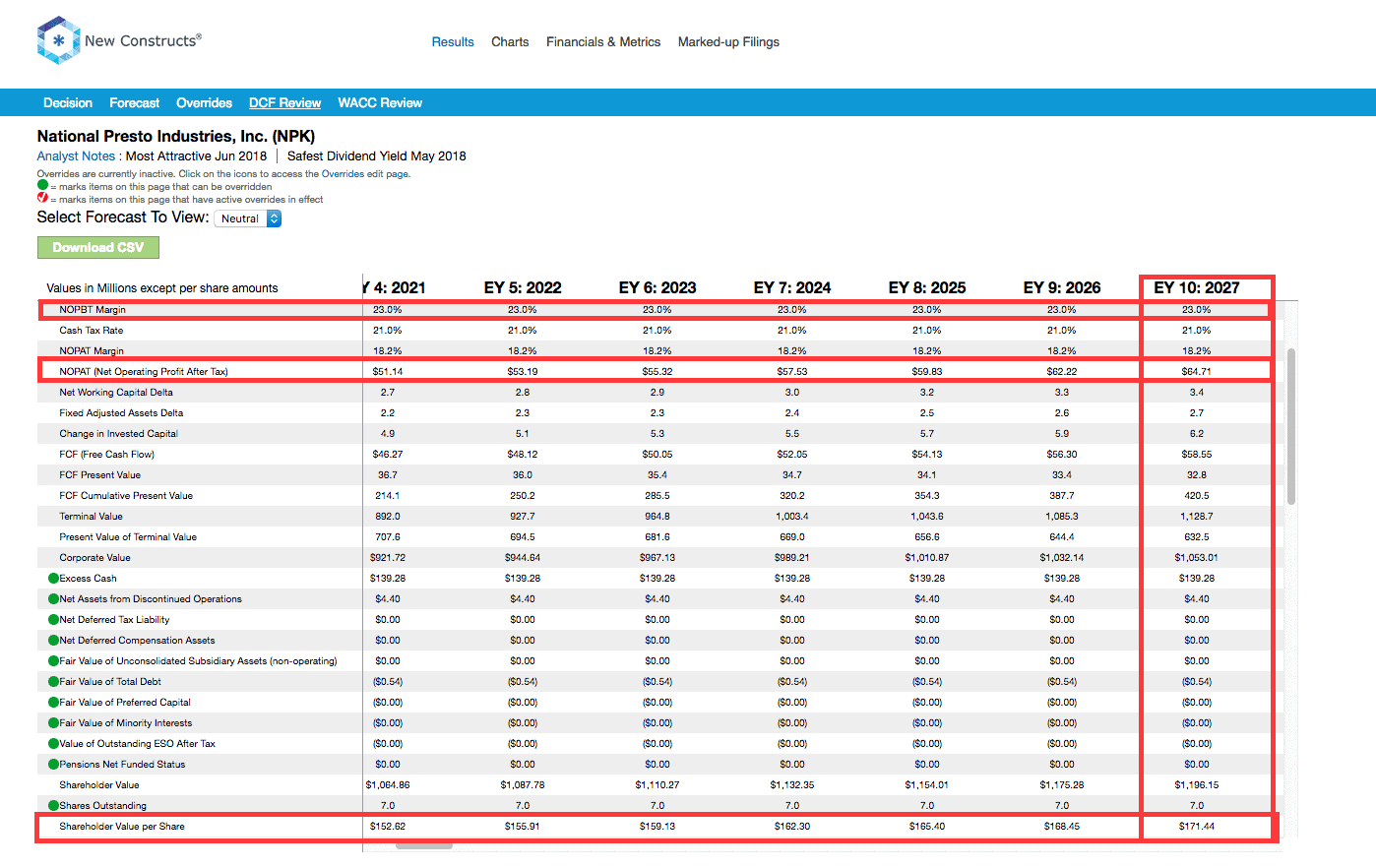Click the National Presto Industries, Inc. (NPK) heading

(176, 136)
